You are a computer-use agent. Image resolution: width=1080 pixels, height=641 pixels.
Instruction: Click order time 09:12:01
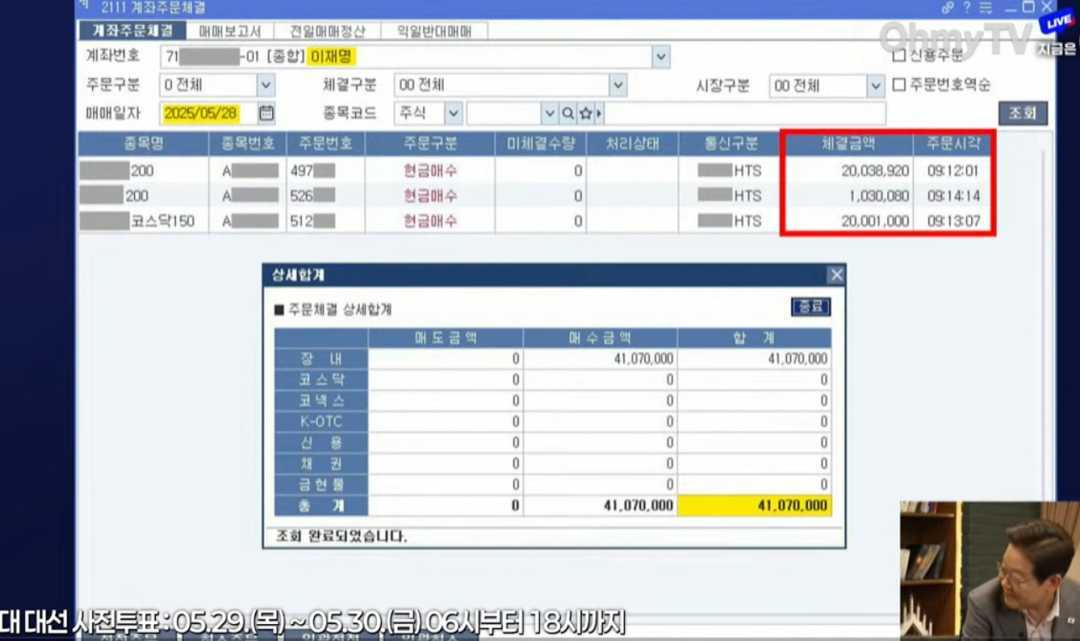click(953, 171)
